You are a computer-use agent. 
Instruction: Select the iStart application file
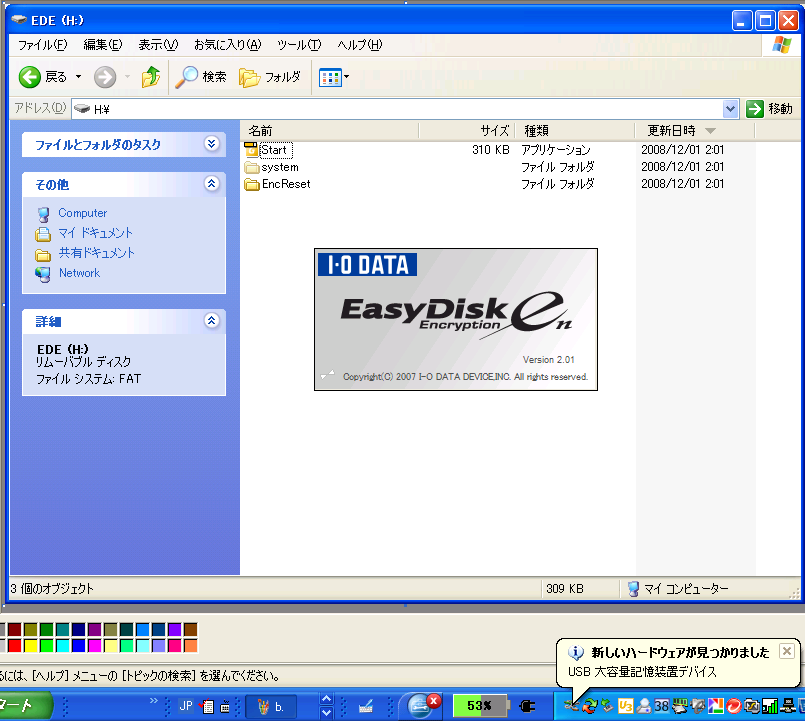(273, 150)
